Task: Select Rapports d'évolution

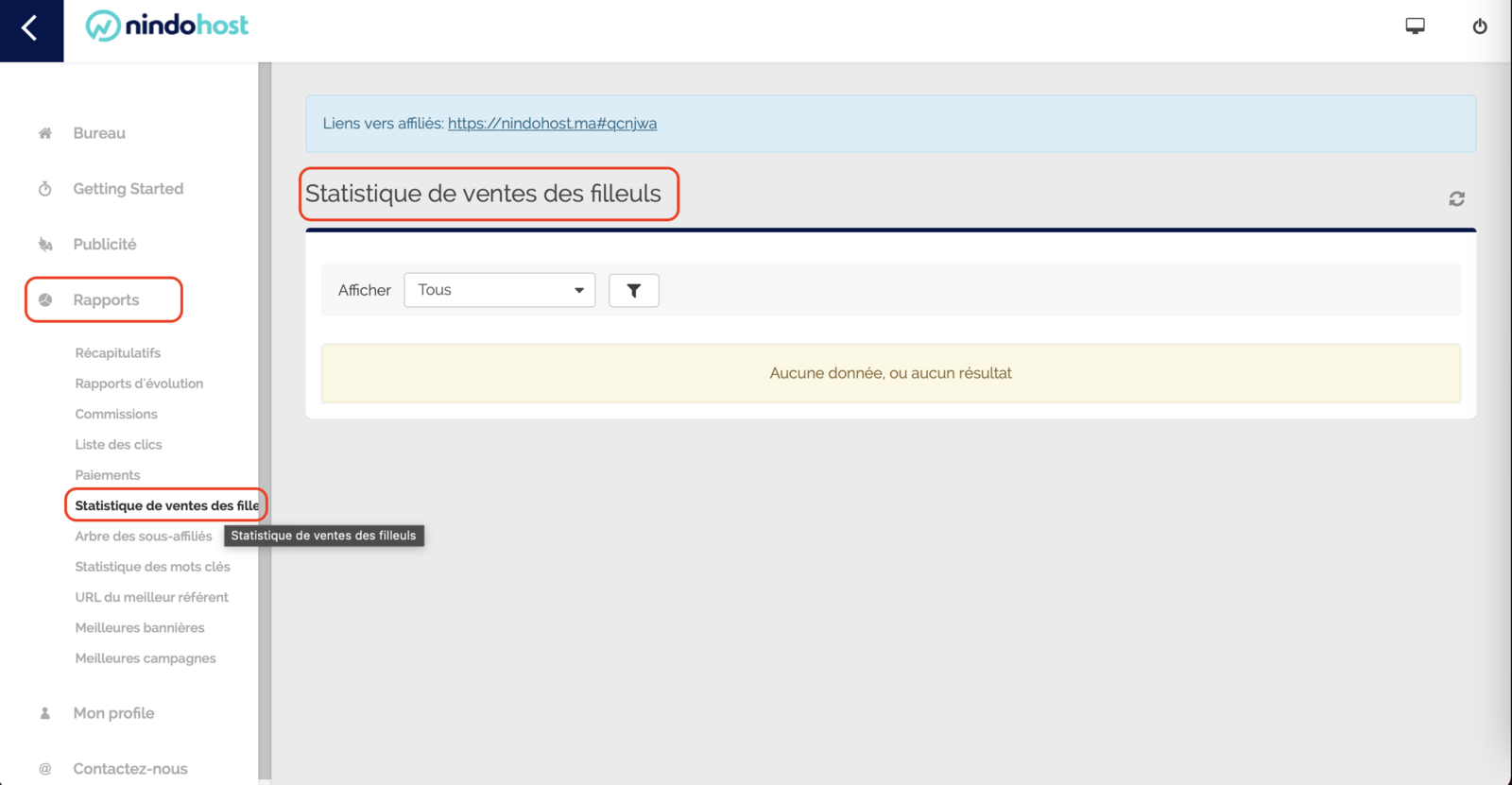Action: click(139, 384)
